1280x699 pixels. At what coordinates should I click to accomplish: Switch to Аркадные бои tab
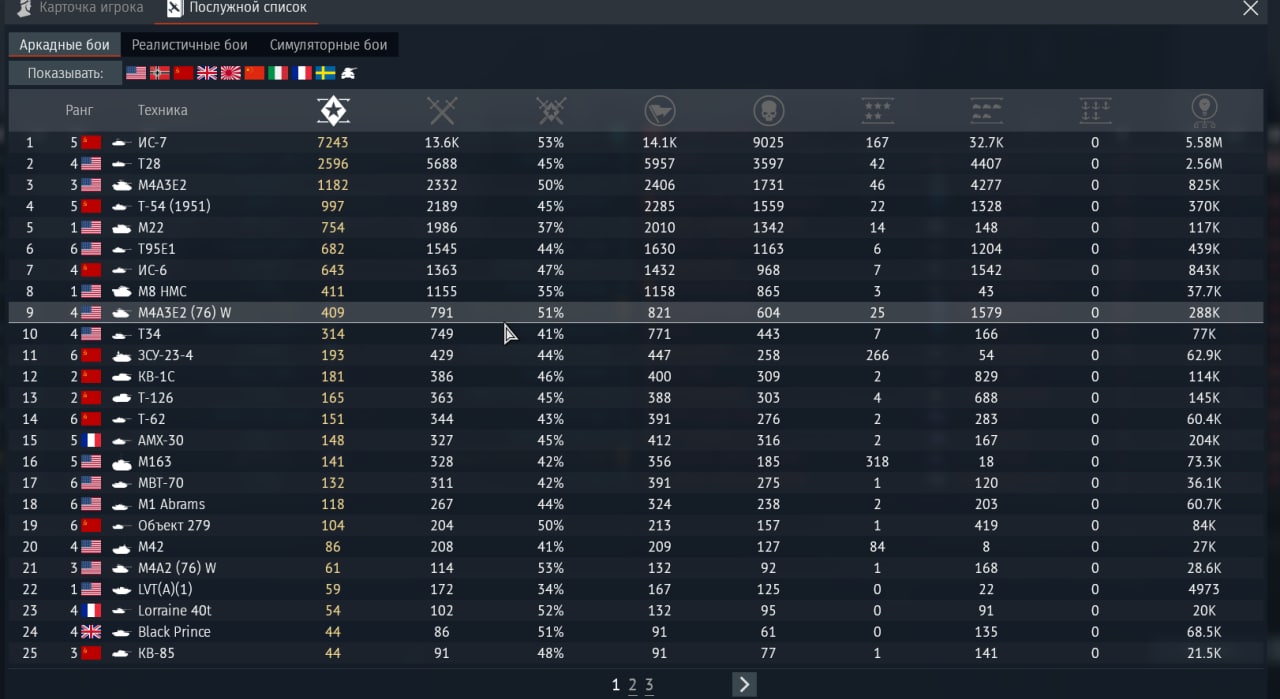65,45
